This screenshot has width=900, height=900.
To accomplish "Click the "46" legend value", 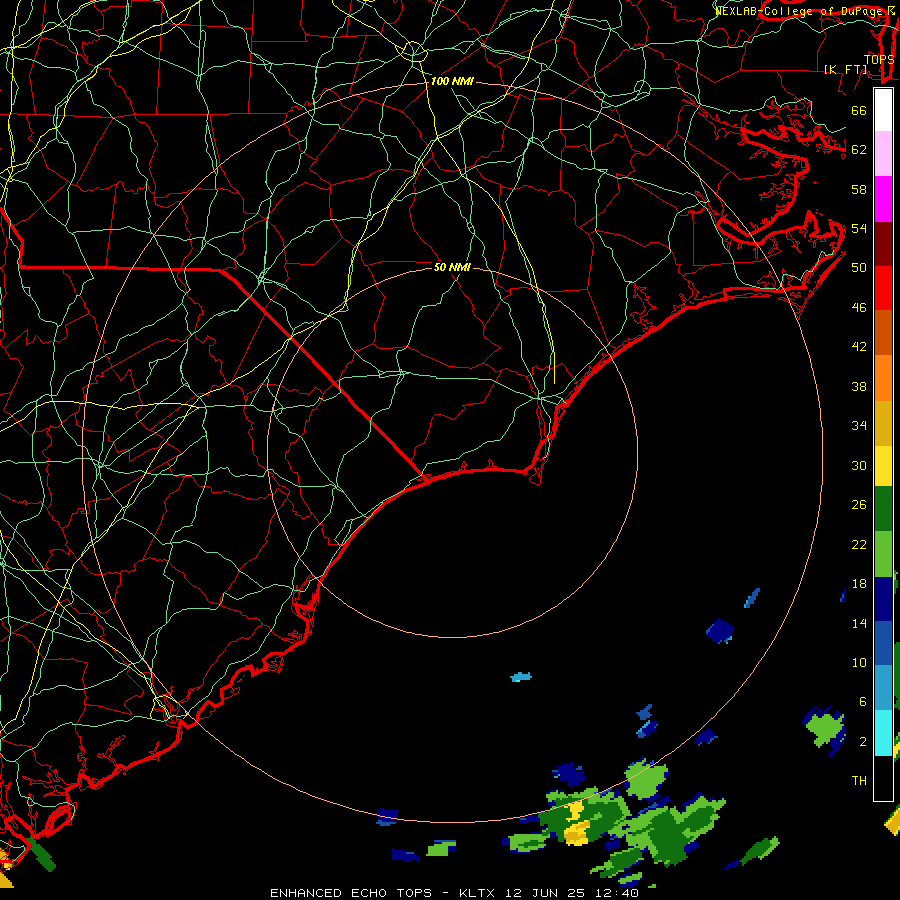I will [x=859, y=308].
